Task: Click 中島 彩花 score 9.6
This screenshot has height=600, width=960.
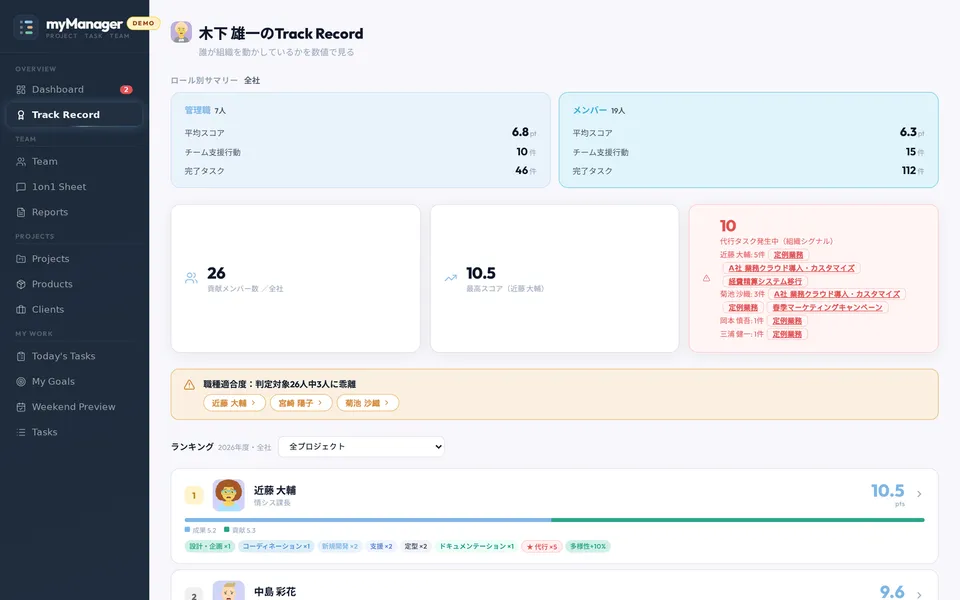Action: tap(892, 592)
